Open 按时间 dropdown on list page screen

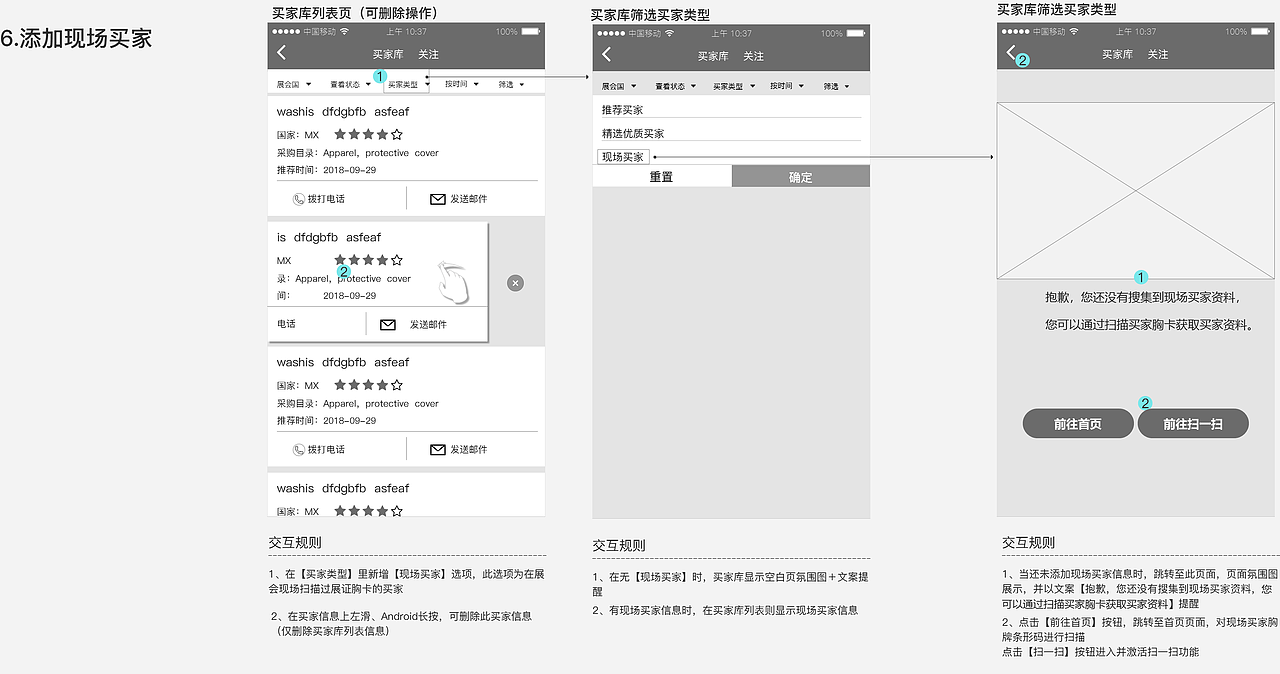461,85
